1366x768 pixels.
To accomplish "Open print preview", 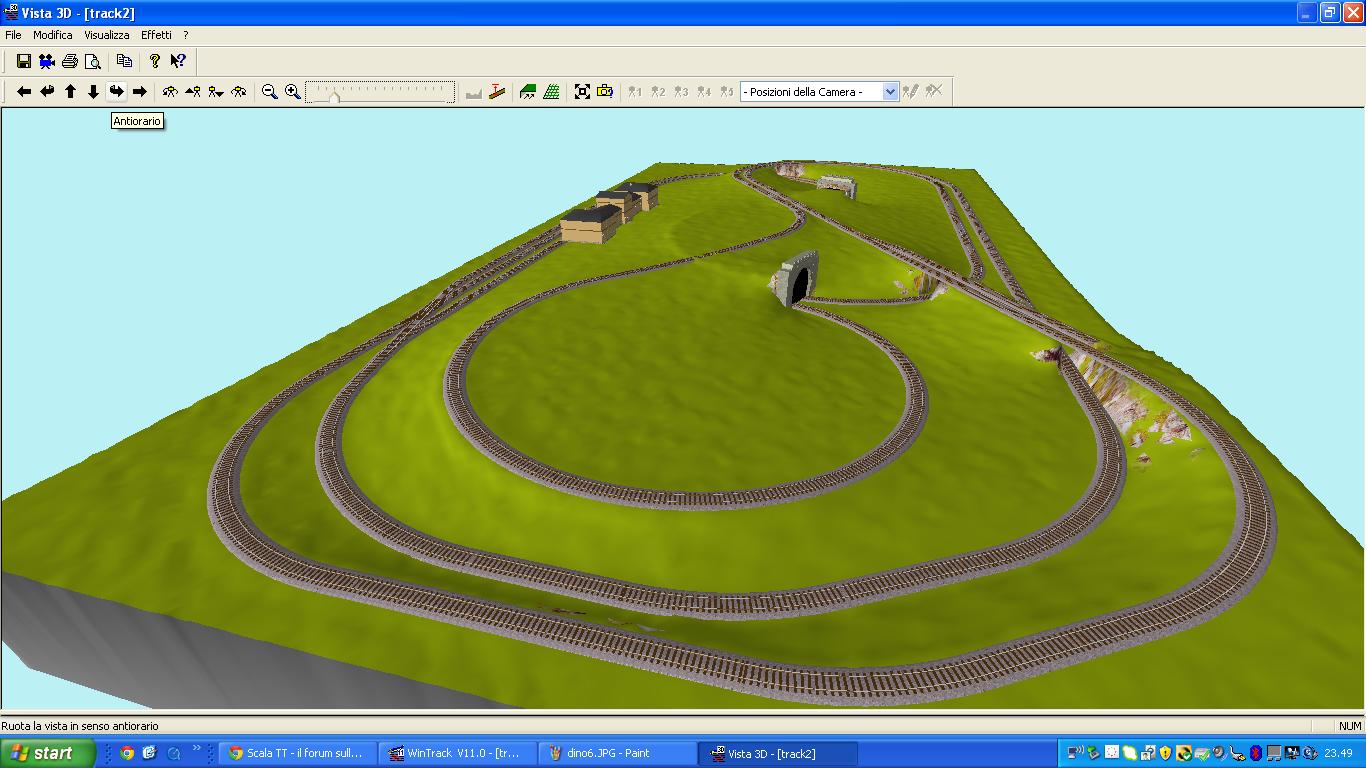I will [x=93, y=61].
